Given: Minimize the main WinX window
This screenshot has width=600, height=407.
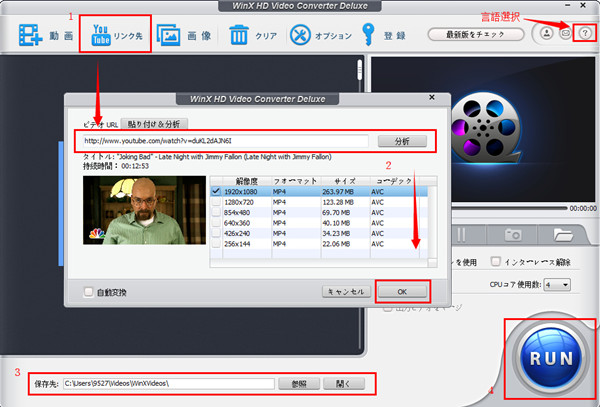Looking at the screenshot, I should pos(568,5).
